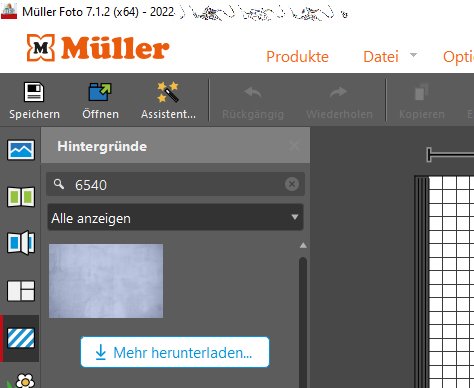Expand the Alle anzeigen dropdown
This screenshot has height=388, width=474.
pos(175,218)
